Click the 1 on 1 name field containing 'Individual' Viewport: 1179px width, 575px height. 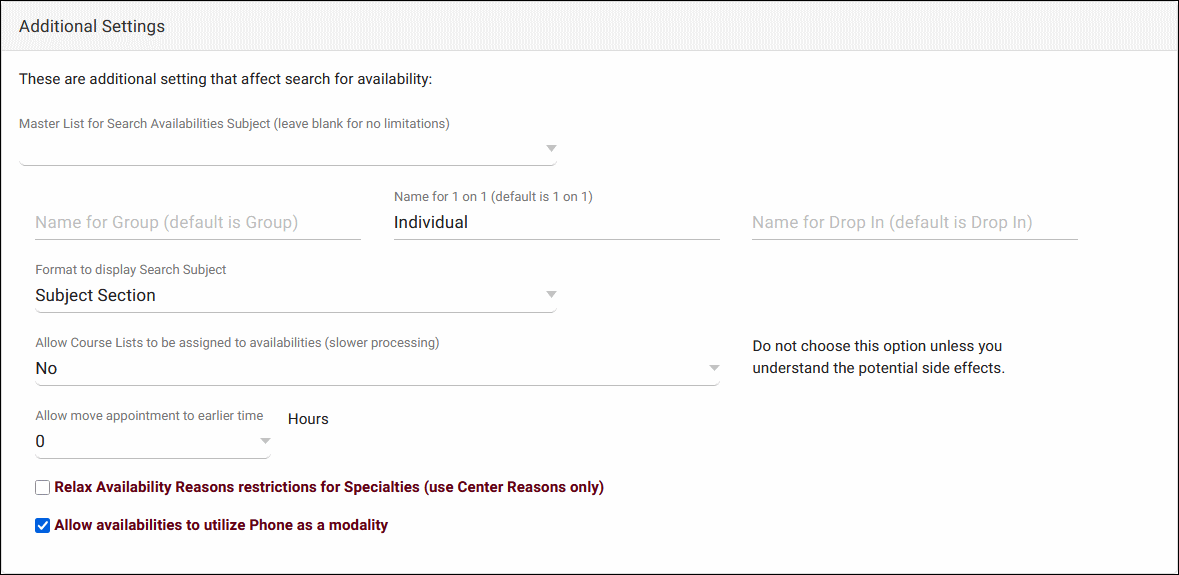(x=556, y=223)
